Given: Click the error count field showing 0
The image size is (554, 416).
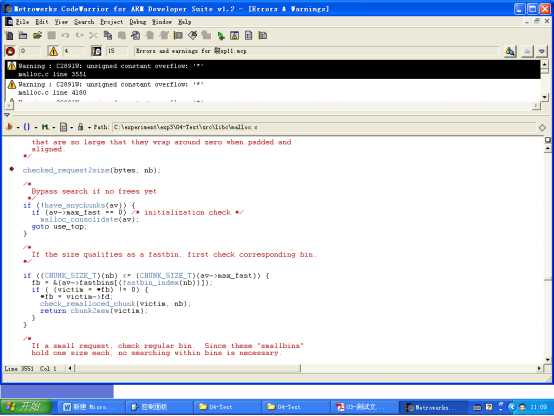Looking at the screenshot, I should [29, 51].
